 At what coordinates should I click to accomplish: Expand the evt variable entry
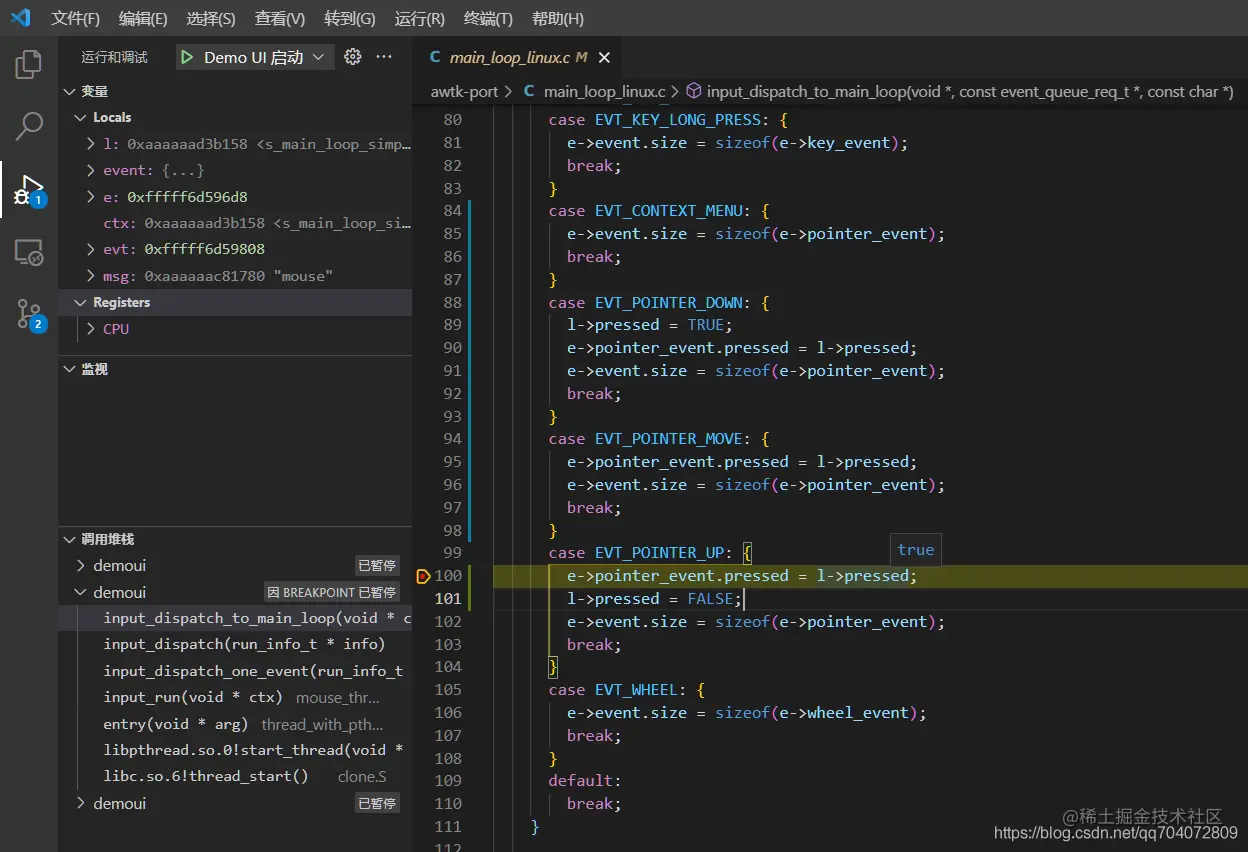point(91,249)
